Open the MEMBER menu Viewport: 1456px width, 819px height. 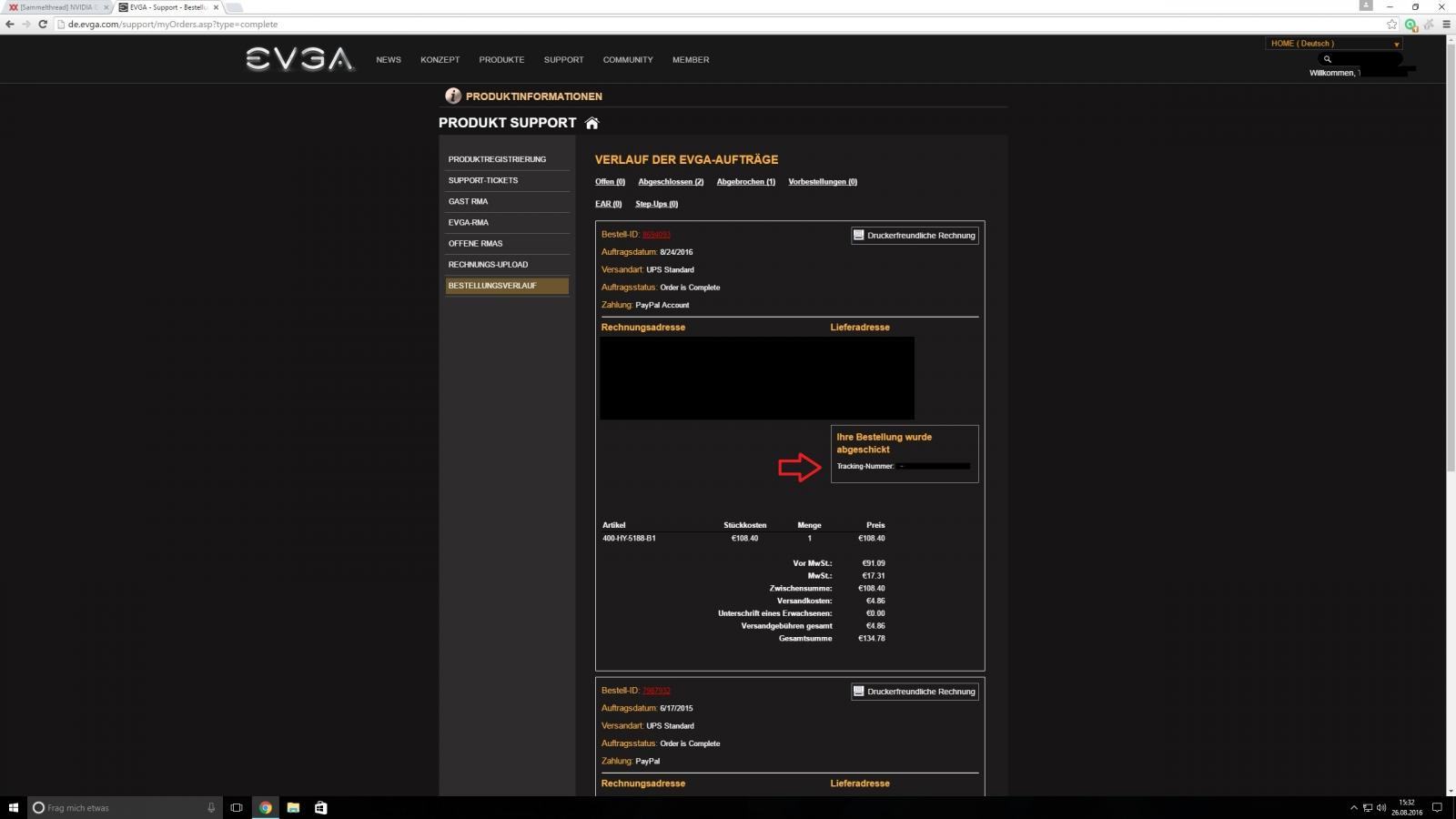coord(691,60)
